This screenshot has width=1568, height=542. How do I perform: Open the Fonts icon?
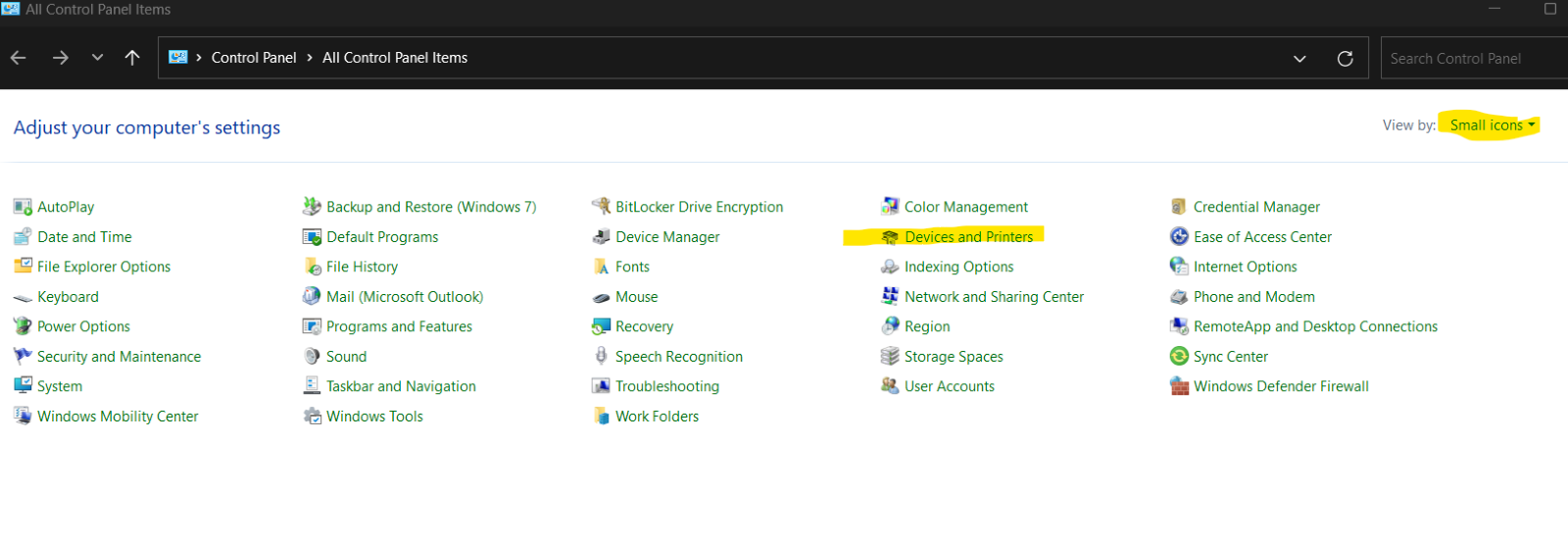point(601,267)
